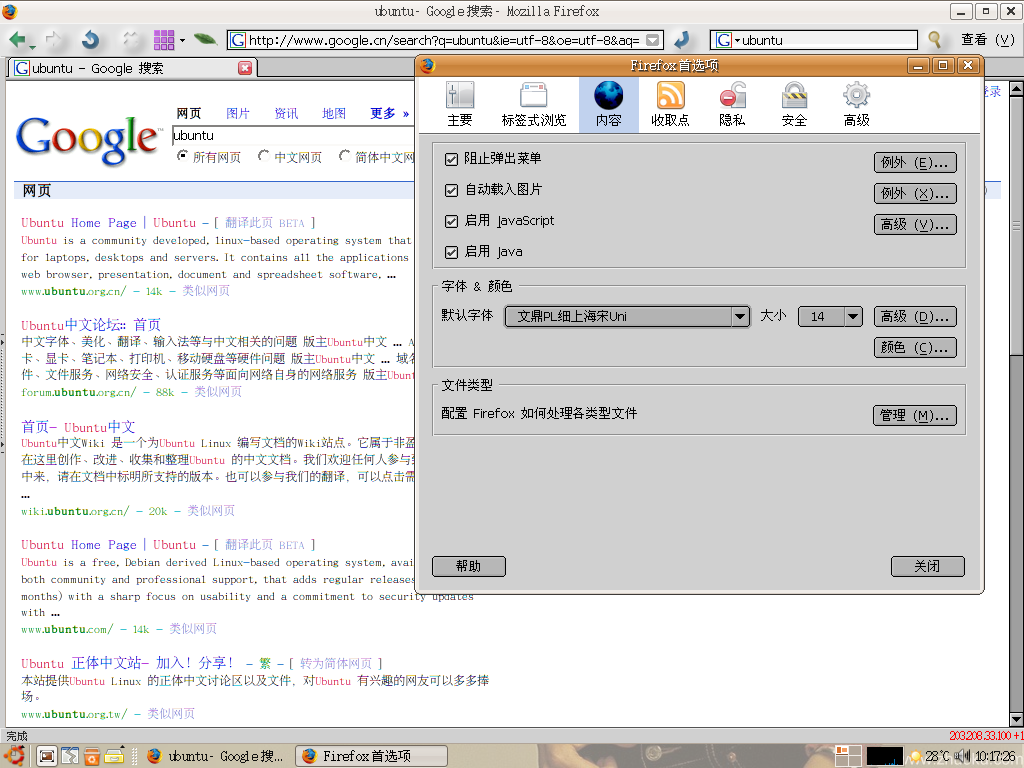Click the 管理 (M)... file types button

[914, 415]
